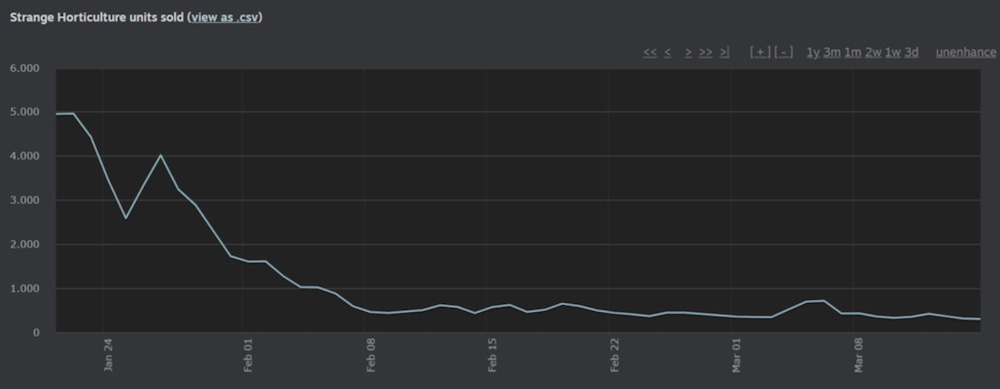Click the Jan 24 axis label

coord(108,355)
